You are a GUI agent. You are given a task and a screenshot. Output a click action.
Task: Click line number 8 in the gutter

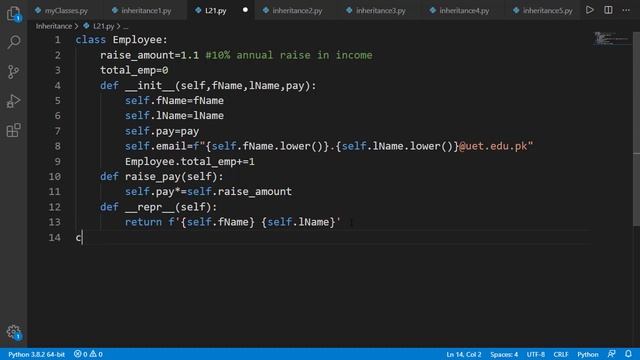[x=58, y=146]
